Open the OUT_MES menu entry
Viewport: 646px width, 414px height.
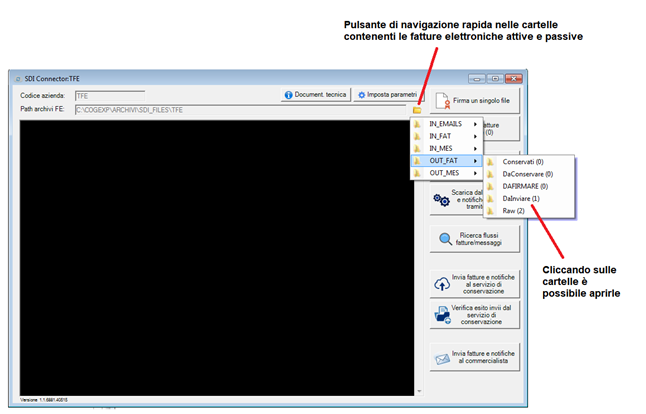point(447,173)
